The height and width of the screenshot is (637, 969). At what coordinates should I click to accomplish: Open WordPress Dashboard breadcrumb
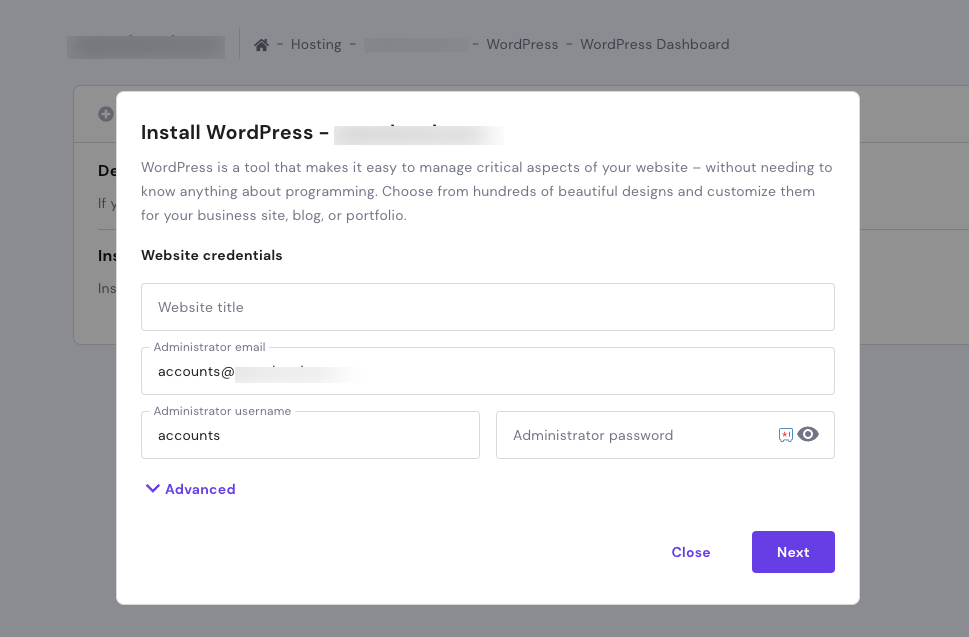[654, 44]
